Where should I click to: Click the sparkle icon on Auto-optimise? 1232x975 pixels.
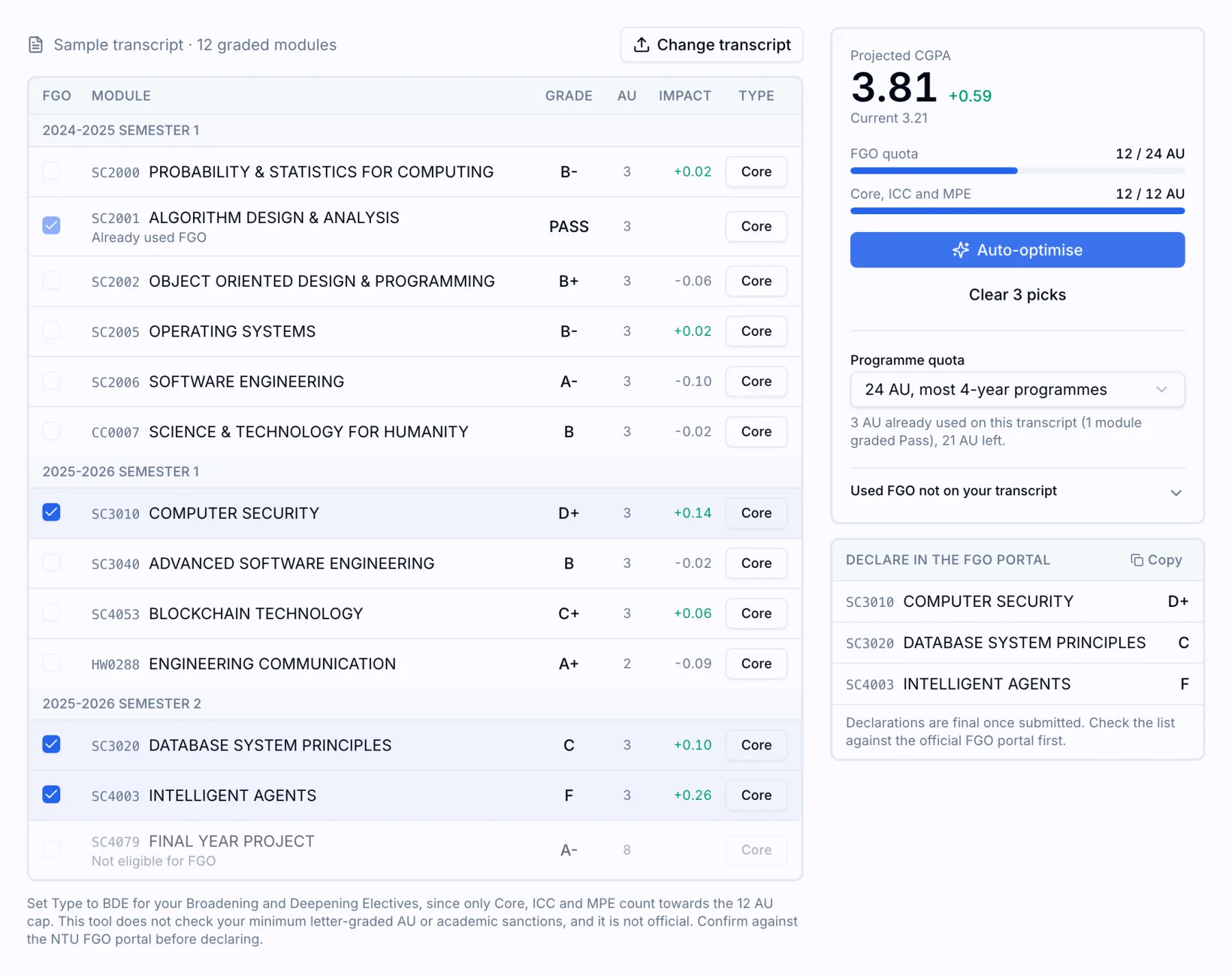click(961, 250)
